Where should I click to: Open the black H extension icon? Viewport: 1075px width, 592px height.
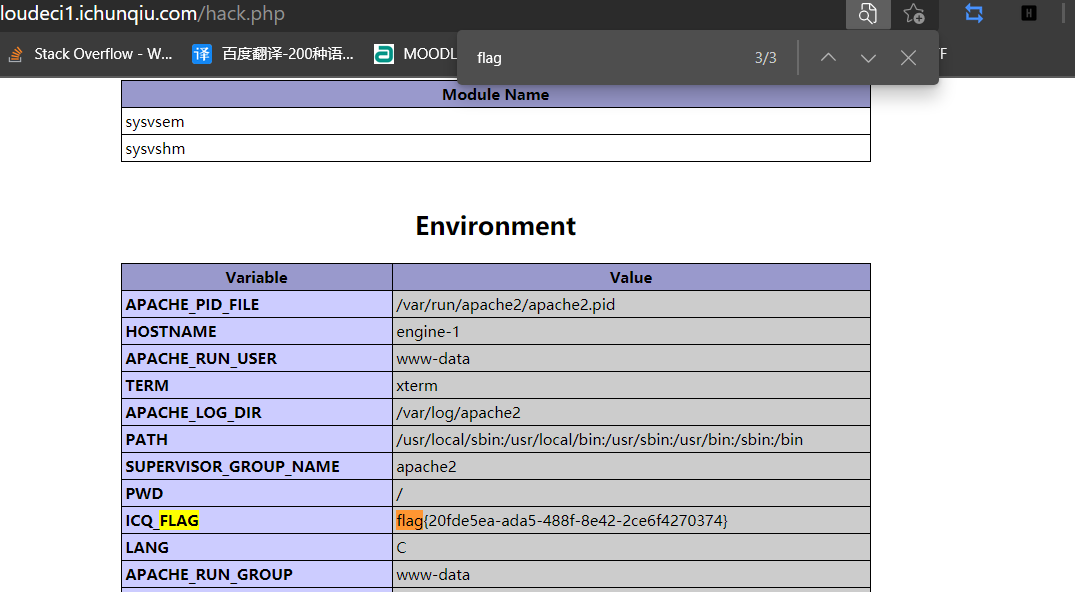click(1028, 13)
